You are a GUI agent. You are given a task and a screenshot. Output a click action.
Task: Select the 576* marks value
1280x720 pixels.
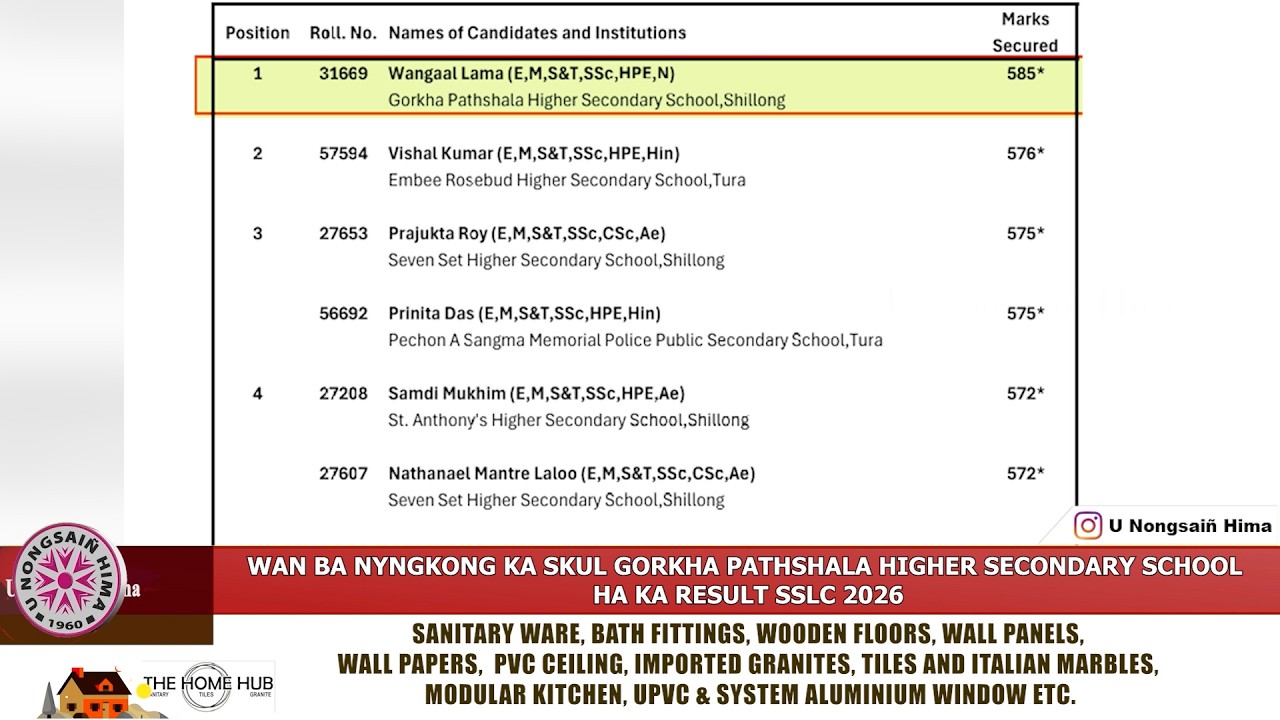click(1025, 153)
